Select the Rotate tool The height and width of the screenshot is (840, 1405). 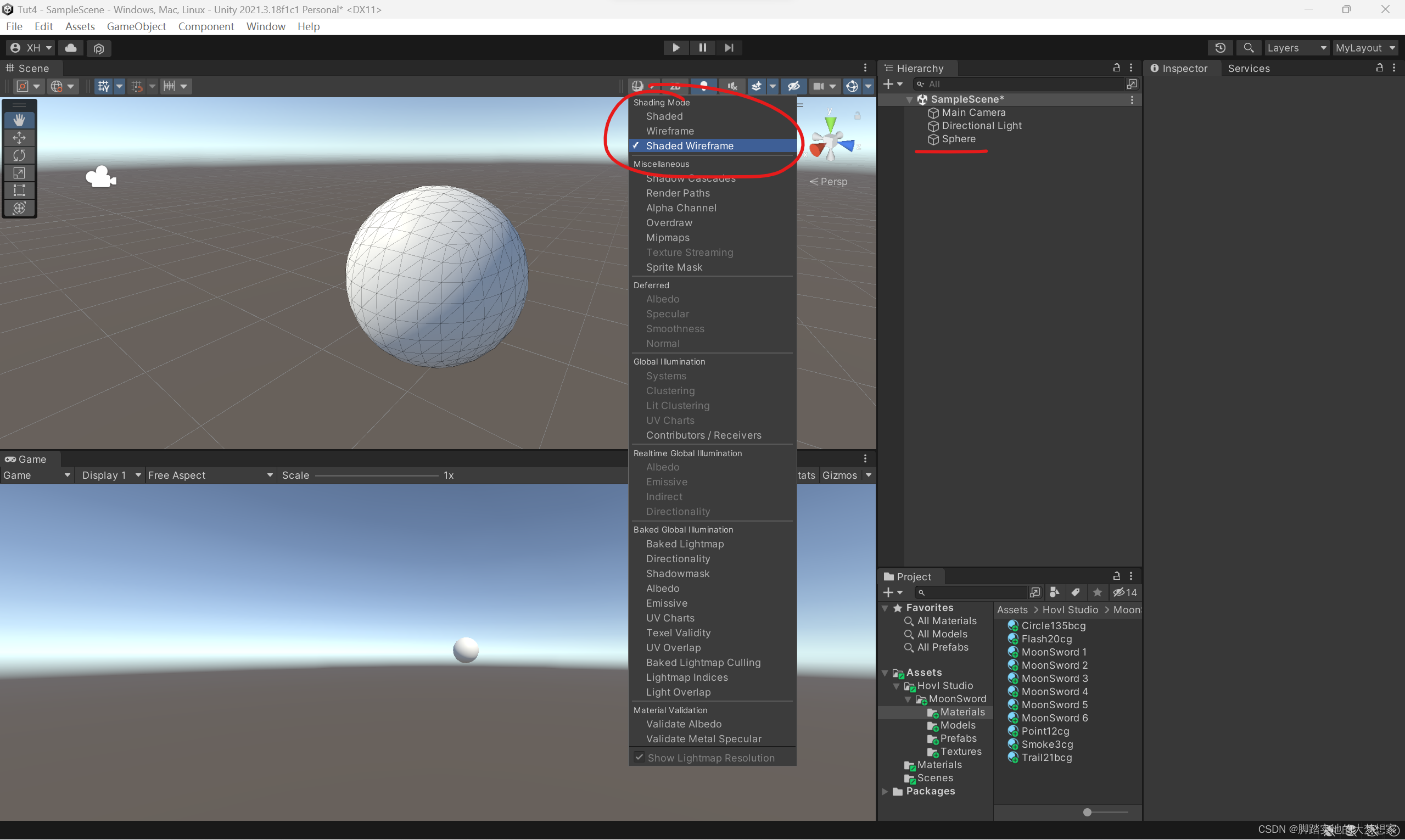[x=19, y=155]
